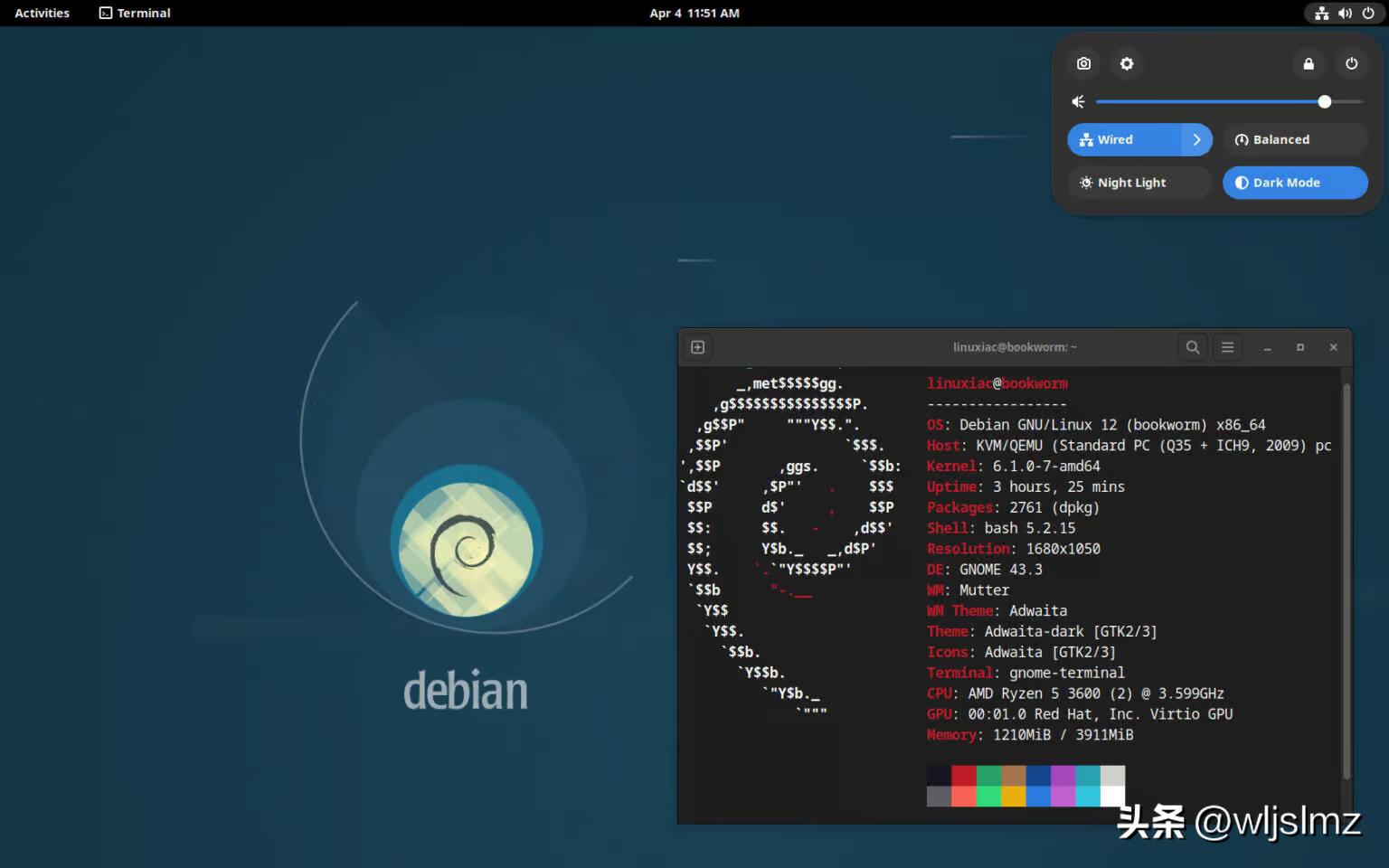Click the yellow swatch in neofetch's bottom color row

coord(1014,797)
